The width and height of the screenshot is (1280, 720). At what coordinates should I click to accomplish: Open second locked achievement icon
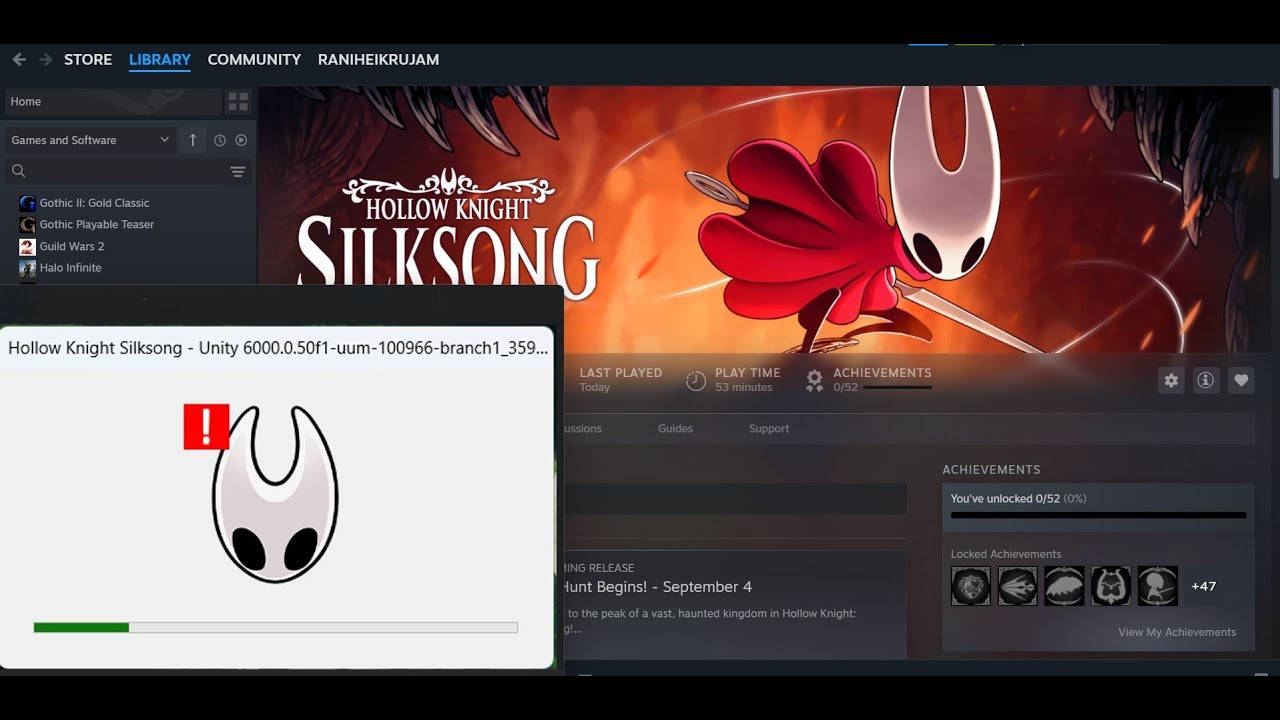point(1017,586)
